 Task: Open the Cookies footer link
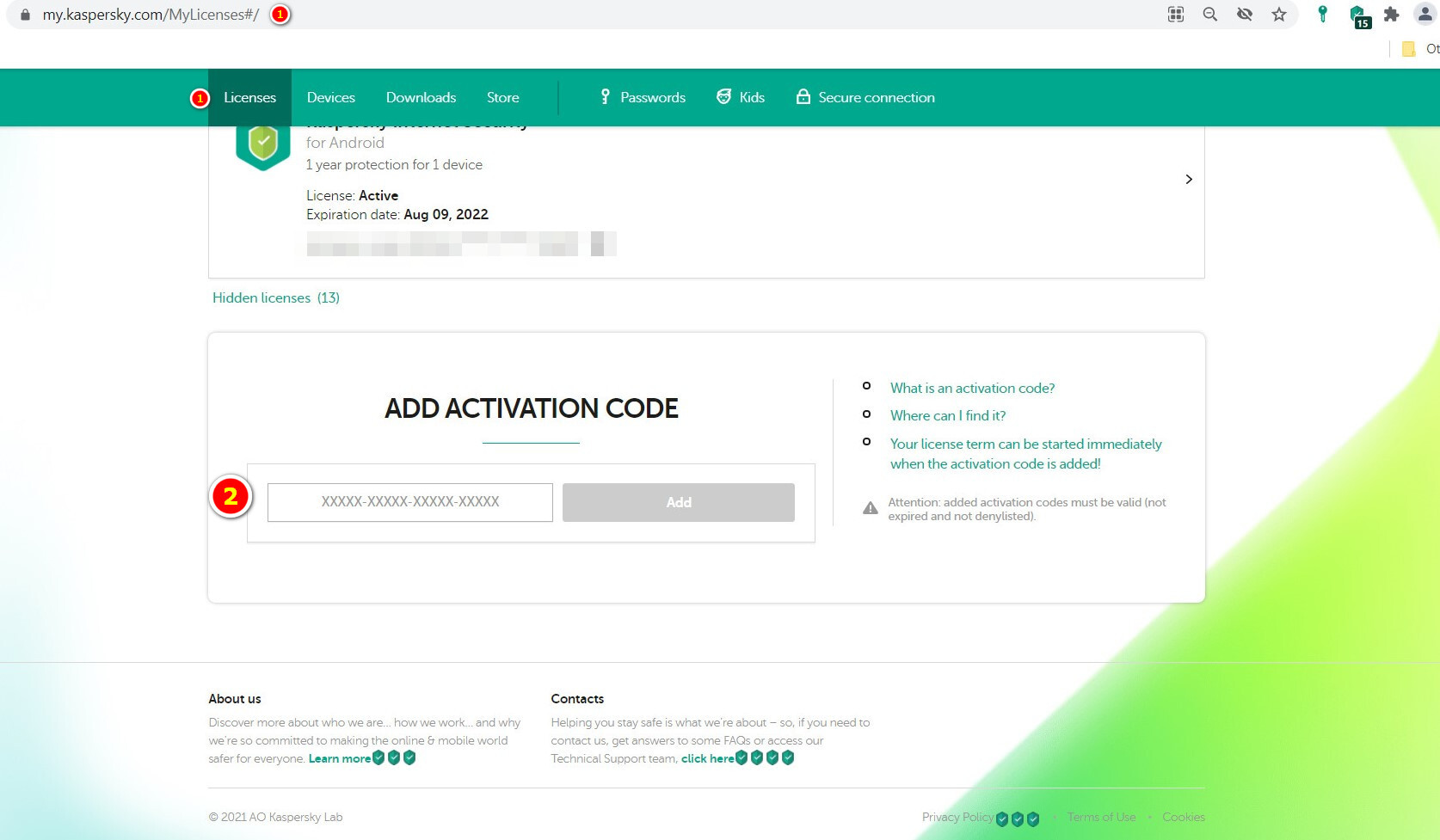pos(1184,817)
